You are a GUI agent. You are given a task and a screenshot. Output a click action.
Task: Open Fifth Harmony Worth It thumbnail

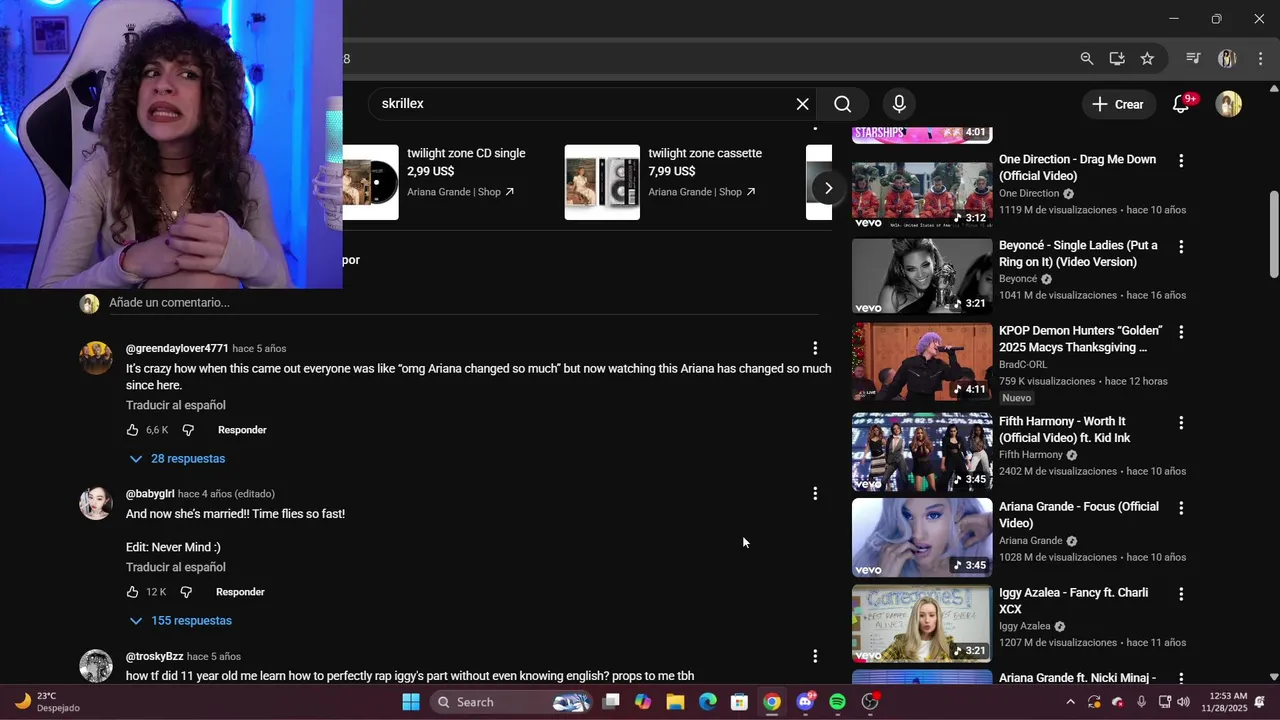tap(922, 452)
